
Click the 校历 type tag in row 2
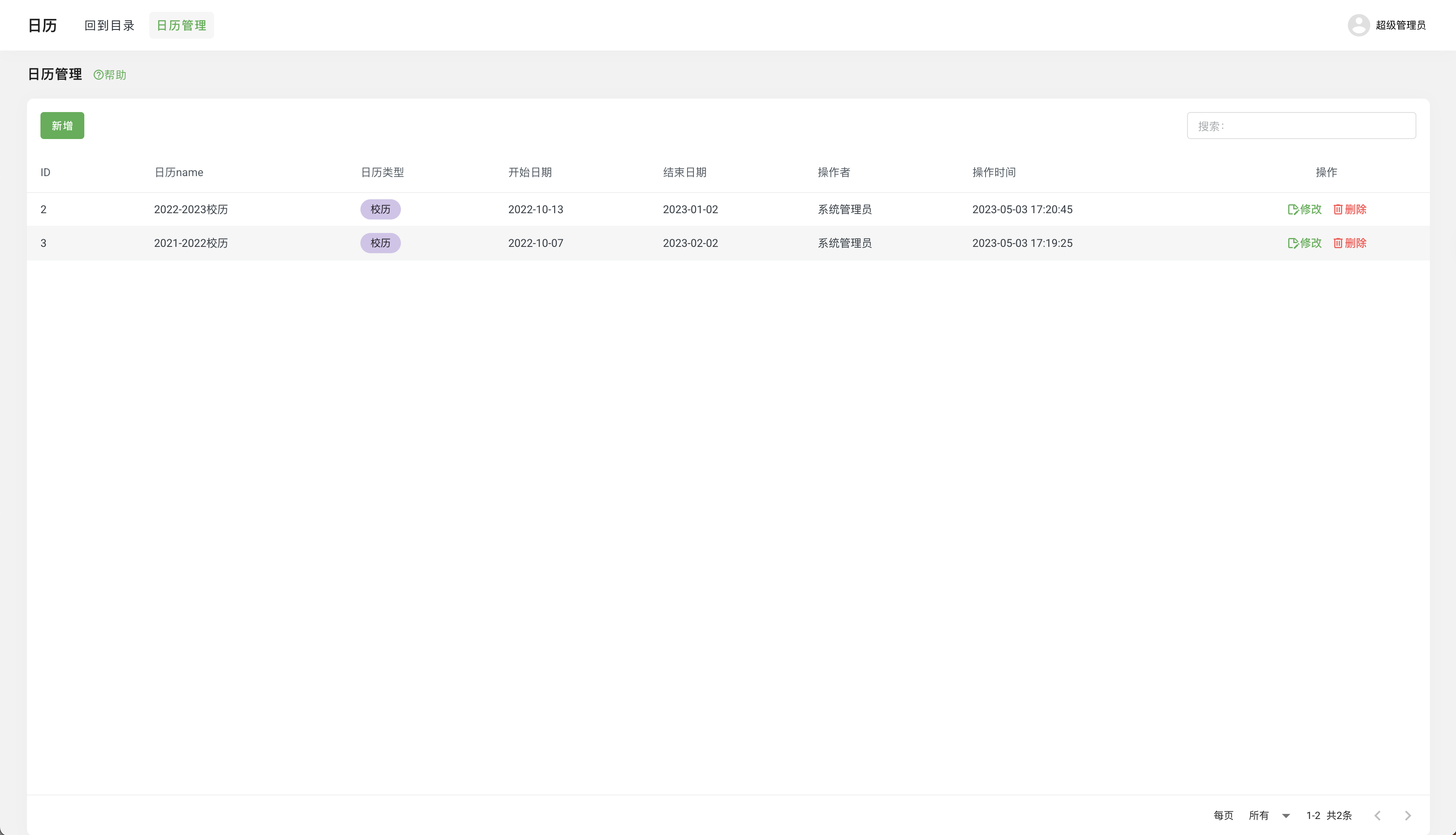point(380,209)
